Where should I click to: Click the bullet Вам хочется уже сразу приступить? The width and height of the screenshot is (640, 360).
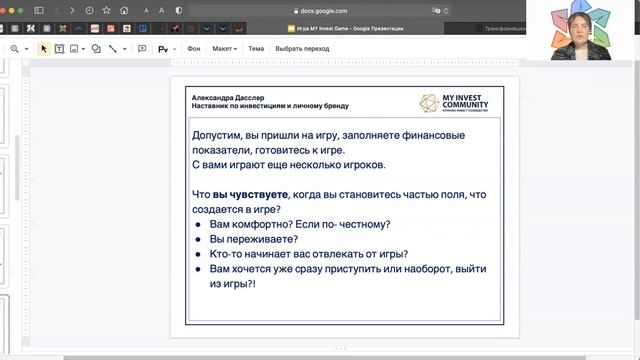tap(348, 269)
